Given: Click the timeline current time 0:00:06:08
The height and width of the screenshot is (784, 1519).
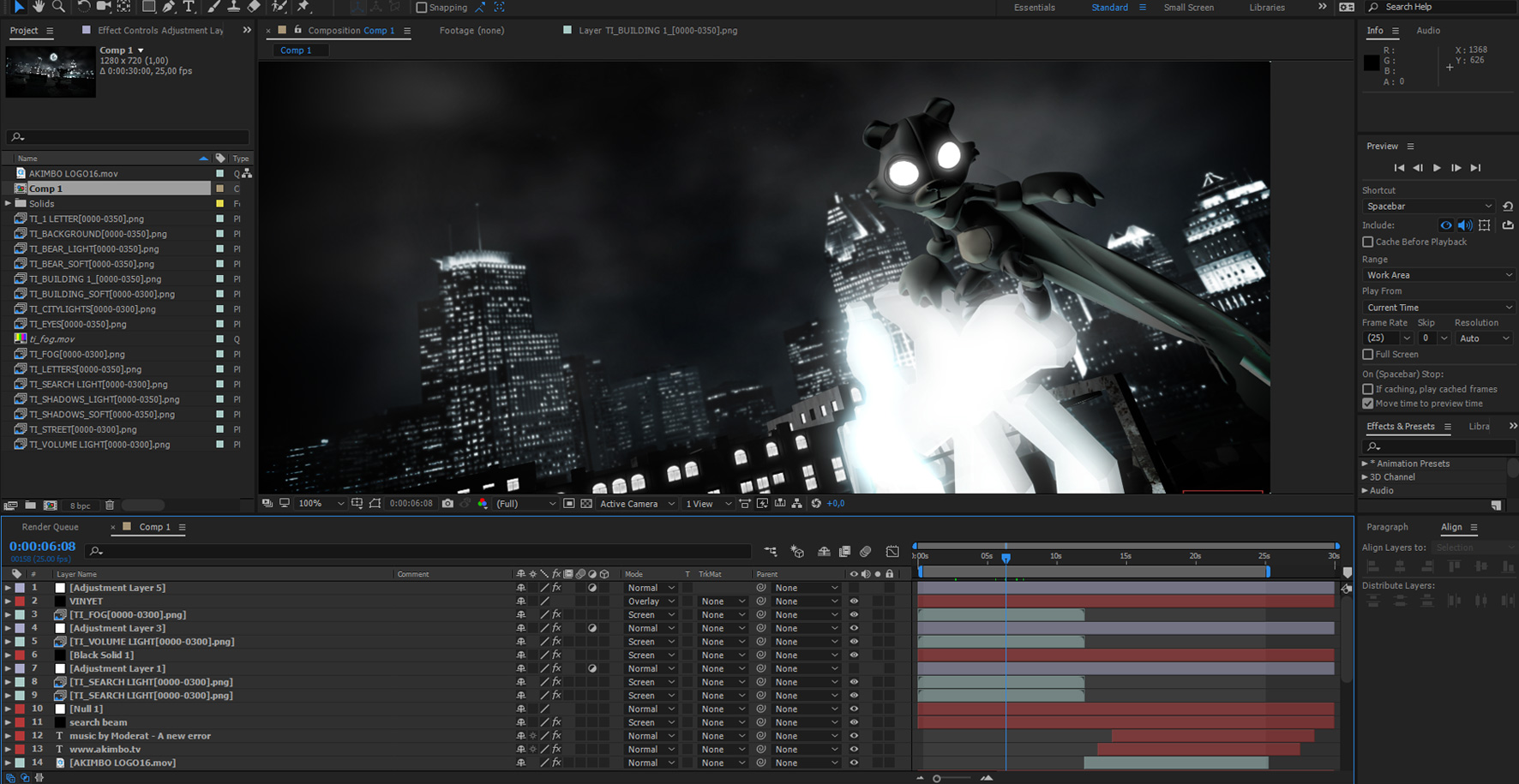Looking at the screenshot, I should [x=42, y=546].
